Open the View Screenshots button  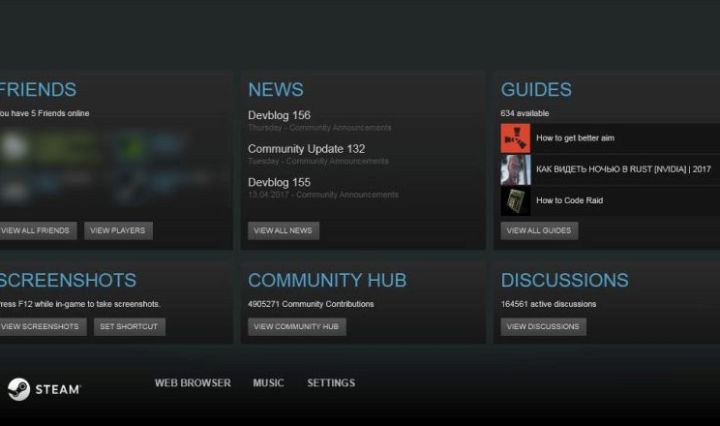[41, 327]
